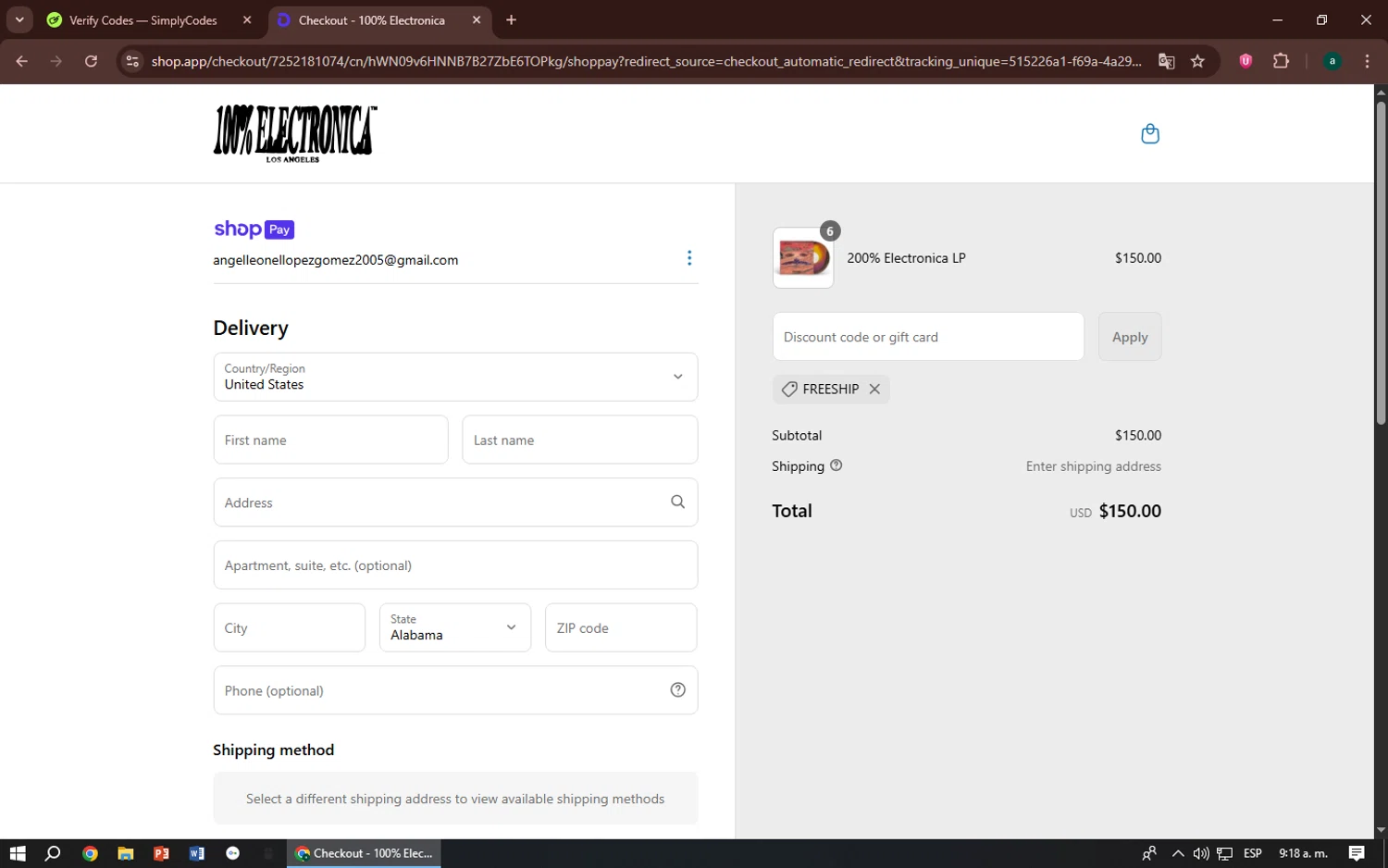Switch to Verify Codes — SimplyCodes tab
1388x868 pixels.
click(143, 20)
